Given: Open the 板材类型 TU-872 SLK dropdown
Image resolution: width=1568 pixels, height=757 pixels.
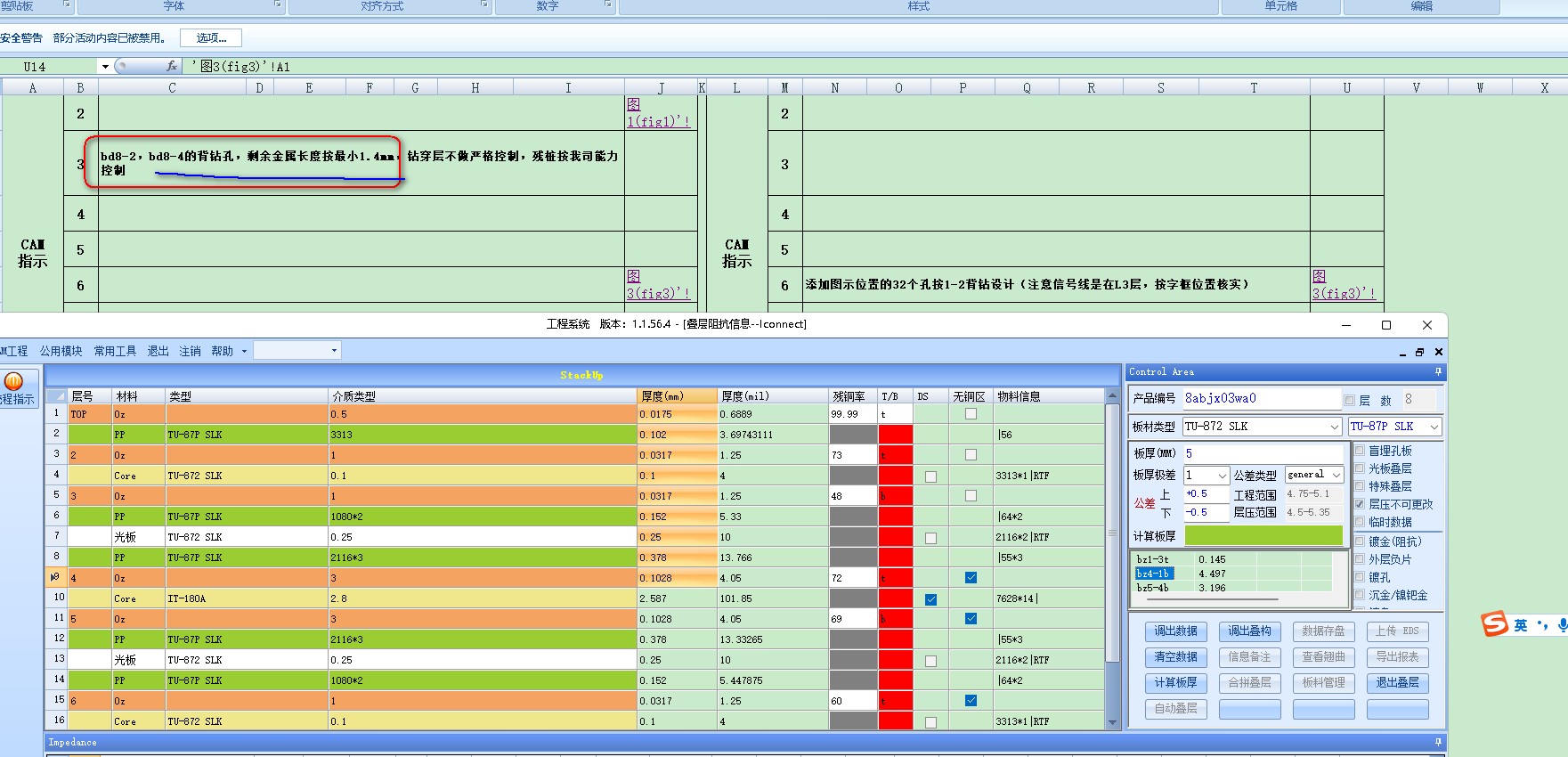Looking at the screenshot, I should 1335,427.
